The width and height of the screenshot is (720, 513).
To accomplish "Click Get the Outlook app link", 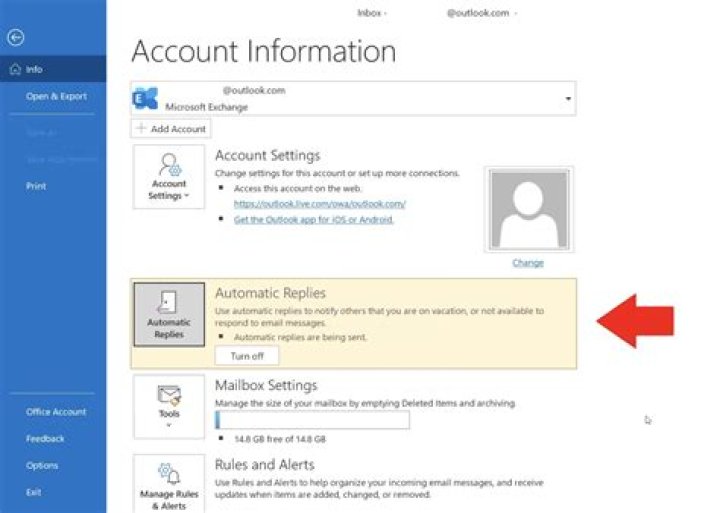I will point(313,219).
